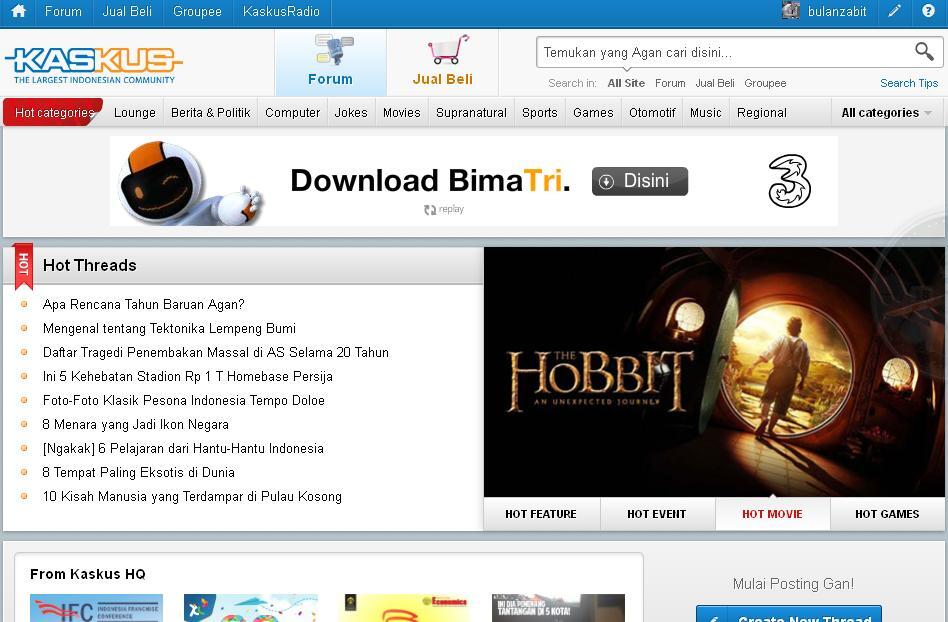Open the Music category
Screen dimensions: 948x622
(x=706, y=113)
